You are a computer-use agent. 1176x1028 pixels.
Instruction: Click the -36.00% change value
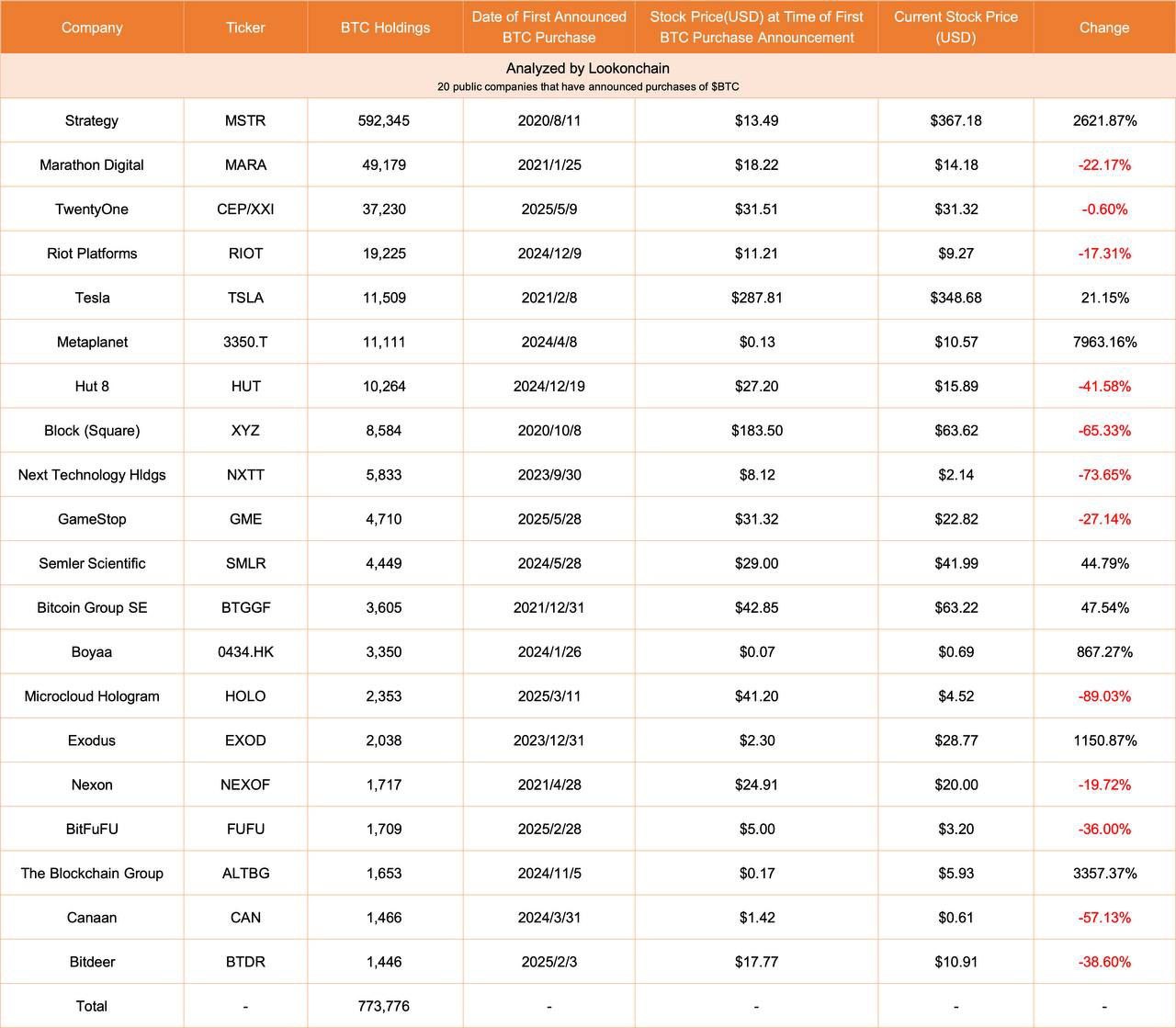coord(1104,828)
